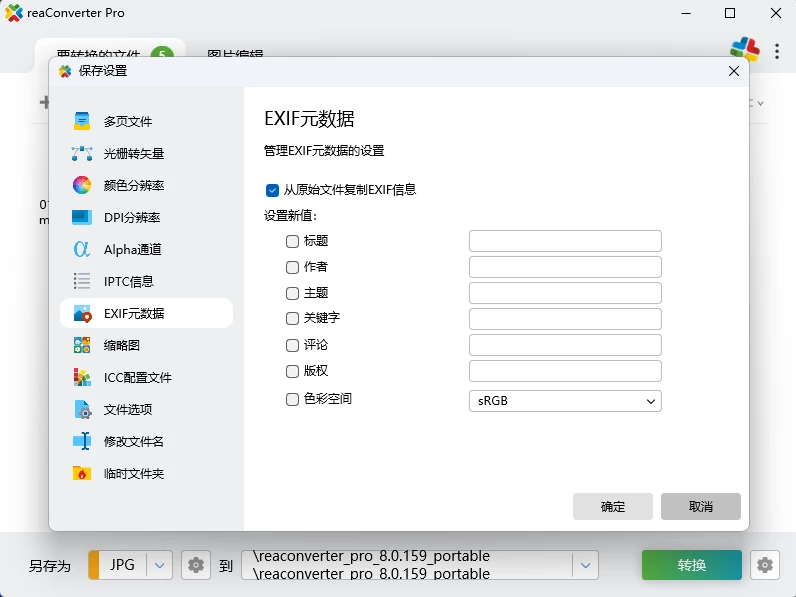Click into the 作者 text field
This screenshot has height=597, width=796.
565,267
